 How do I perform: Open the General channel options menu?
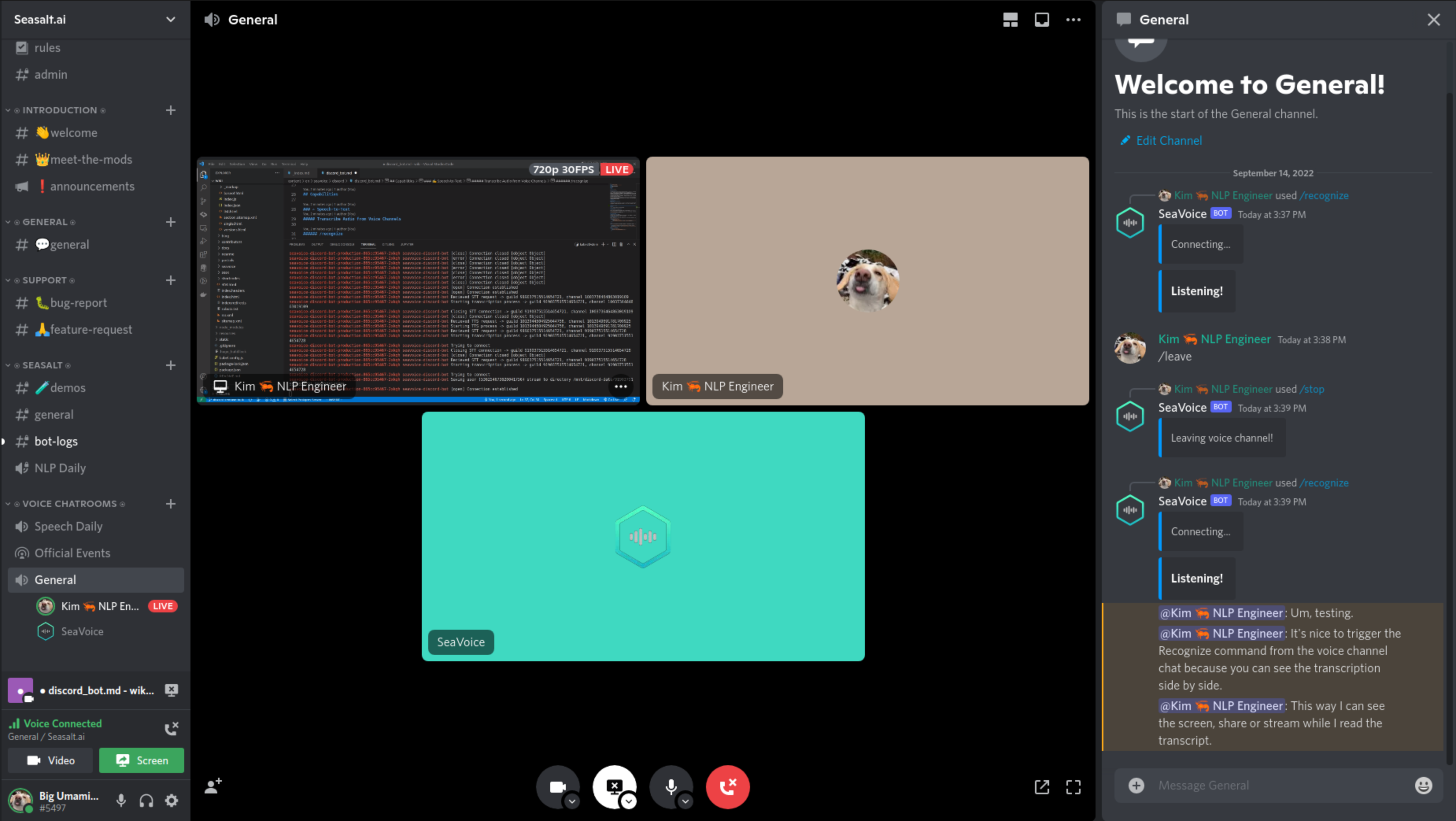point(1073,19)
